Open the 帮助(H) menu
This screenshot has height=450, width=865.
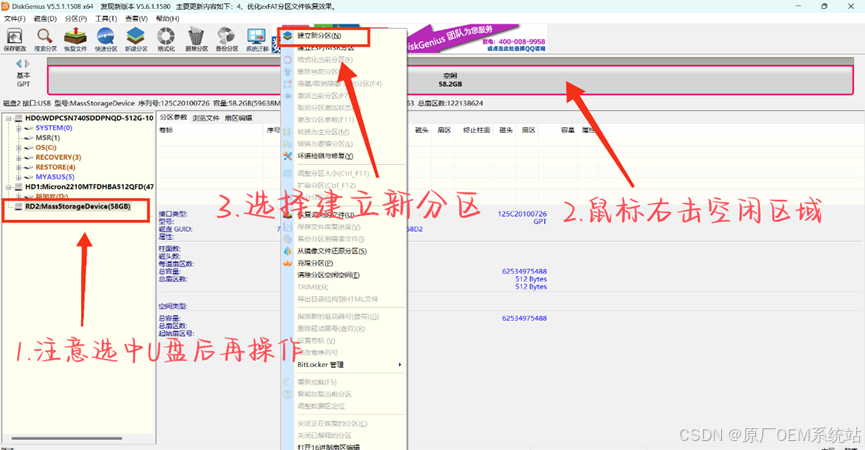[x=167, y=19]
